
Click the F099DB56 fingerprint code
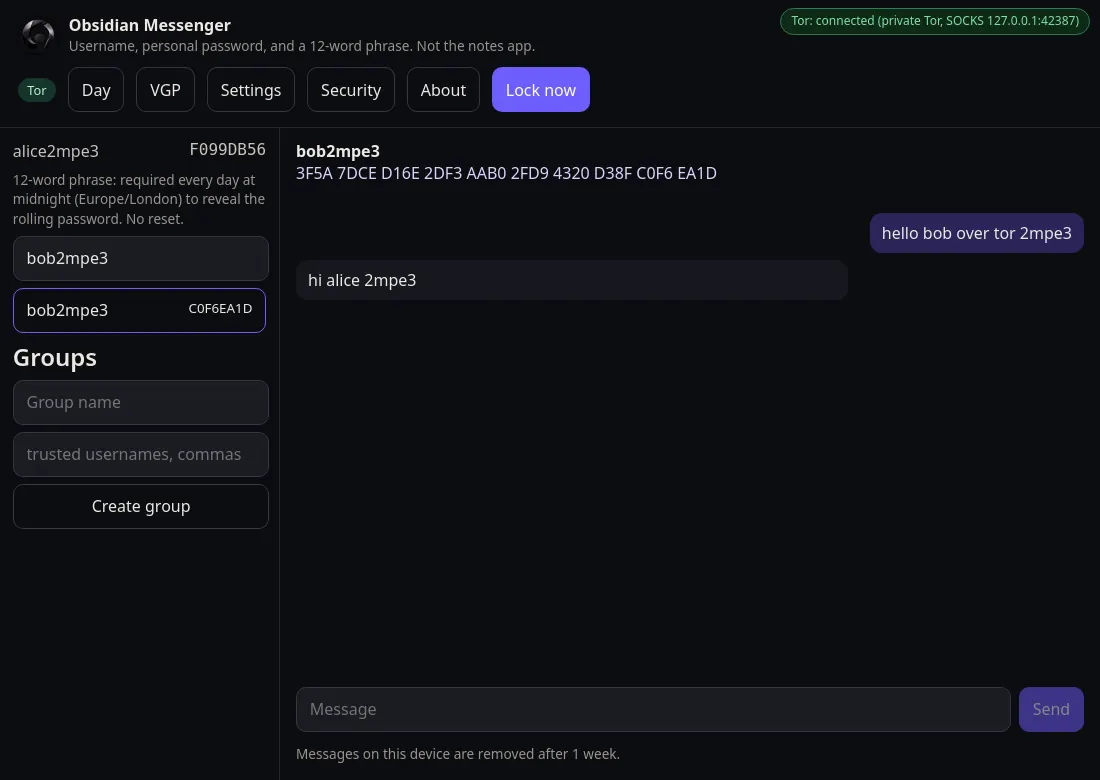coord(227,149)
